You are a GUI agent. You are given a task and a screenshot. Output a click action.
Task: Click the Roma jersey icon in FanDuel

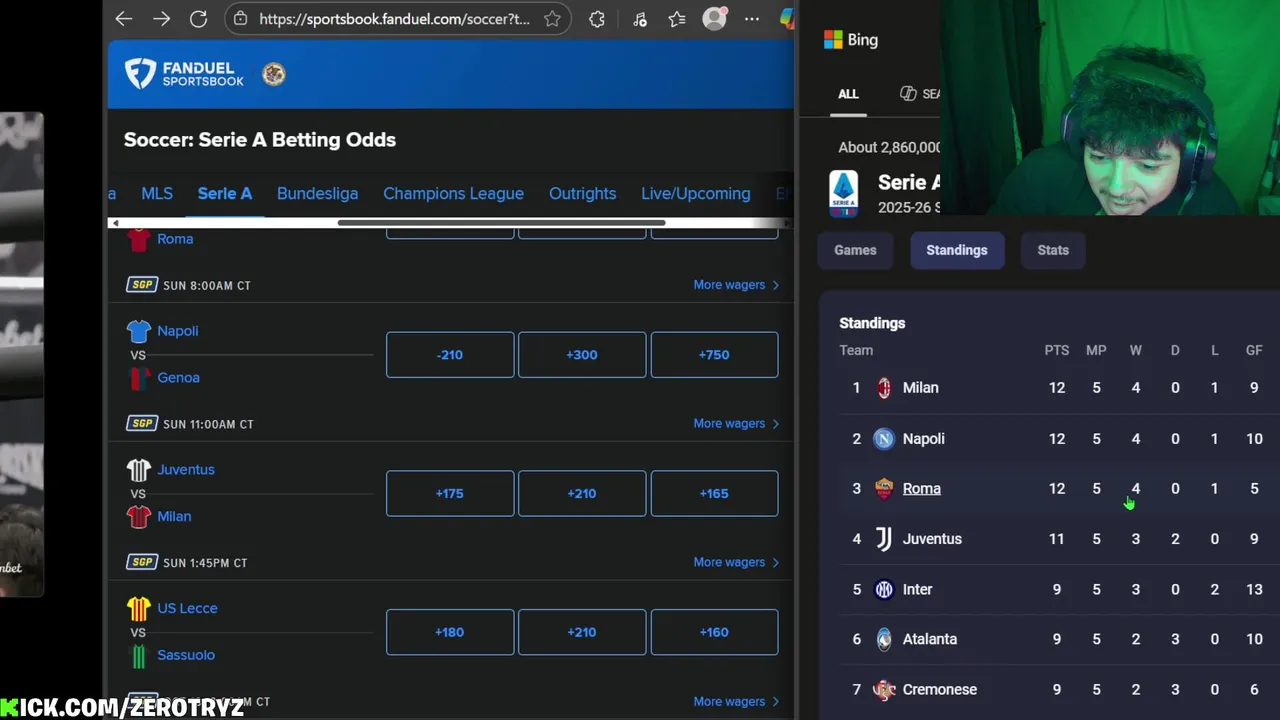139,239
